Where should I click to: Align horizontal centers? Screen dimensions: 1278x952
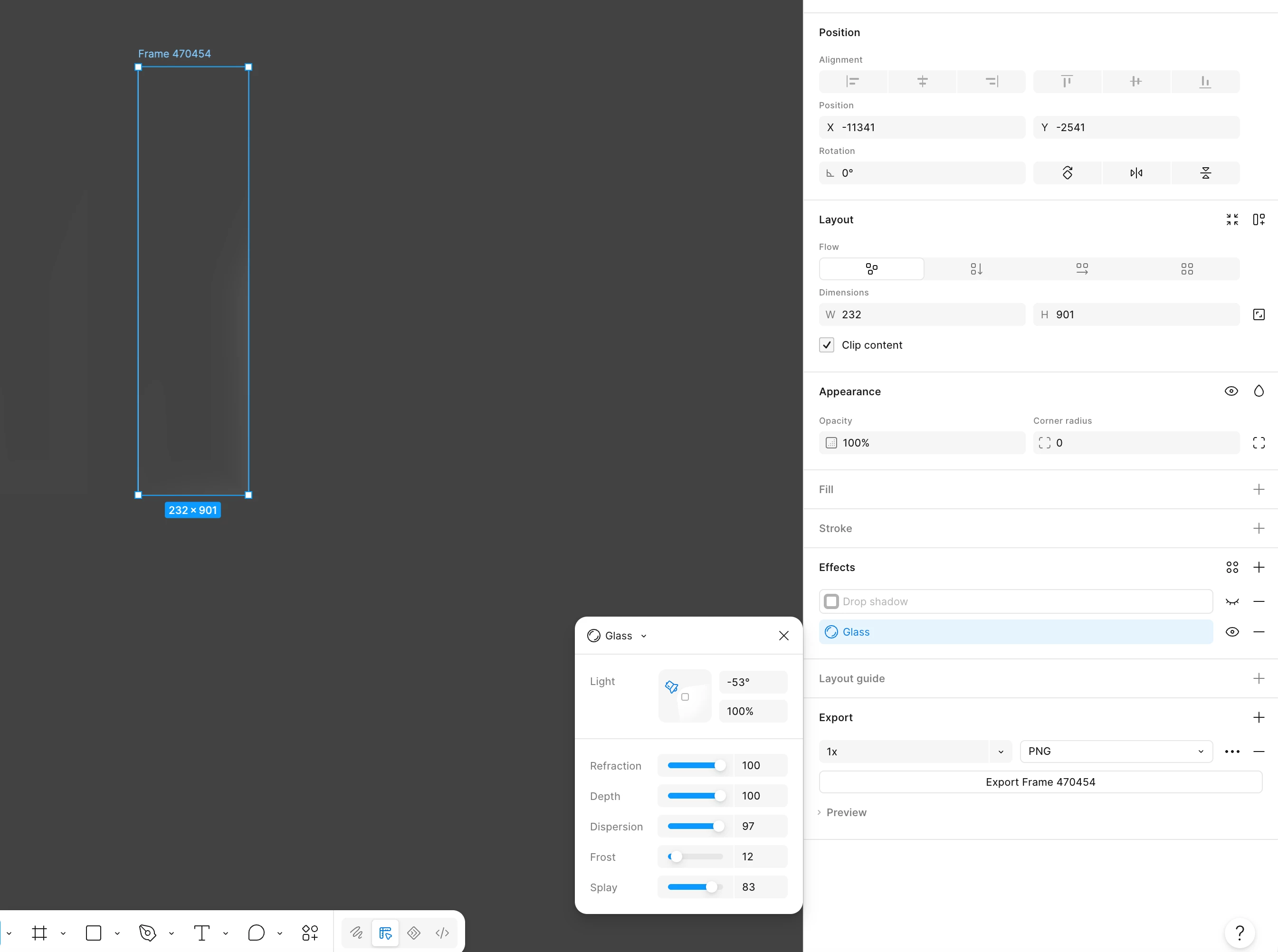pos(922,81)
